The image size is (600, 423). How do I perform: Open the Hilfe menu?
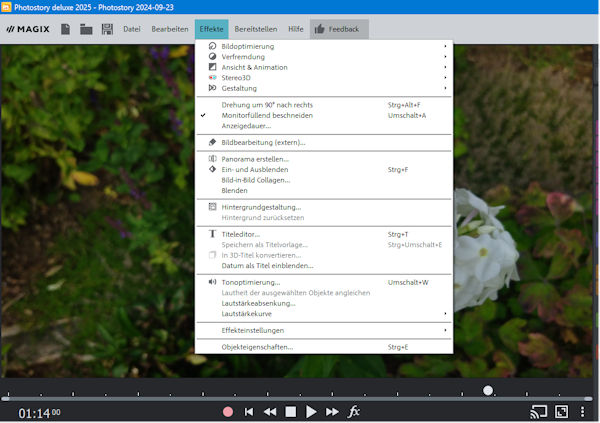click(x=295, y=29)
